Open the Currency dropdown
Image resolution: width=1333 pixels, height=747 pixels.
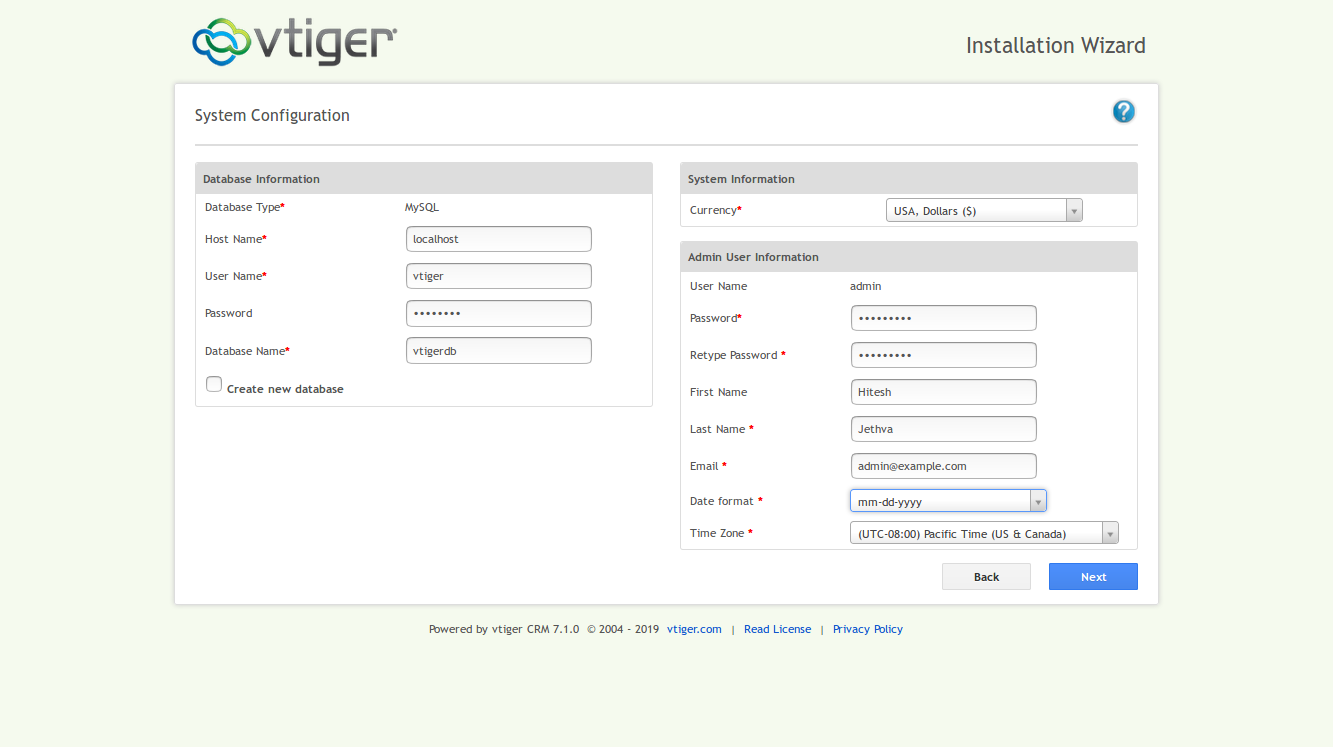pyautogui.click(x=984, y=211)
